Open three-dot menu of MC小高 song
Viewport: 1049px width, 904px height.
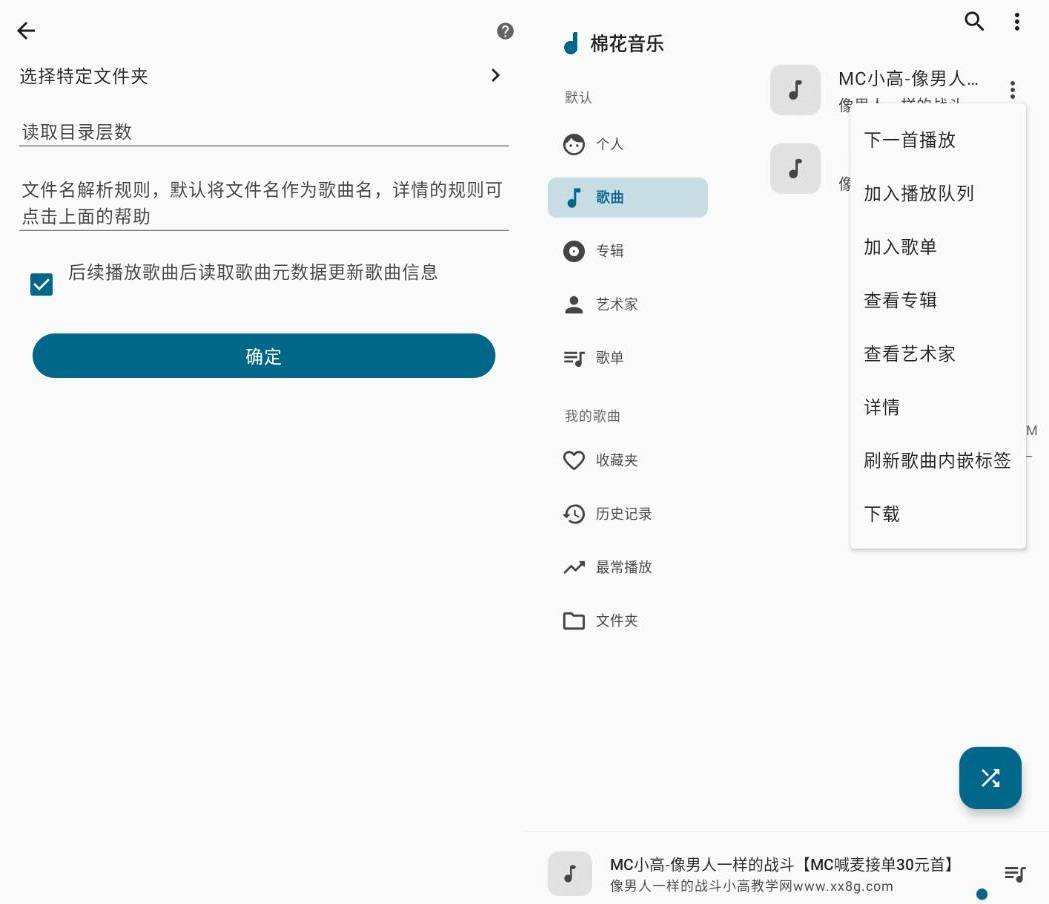1012,89
